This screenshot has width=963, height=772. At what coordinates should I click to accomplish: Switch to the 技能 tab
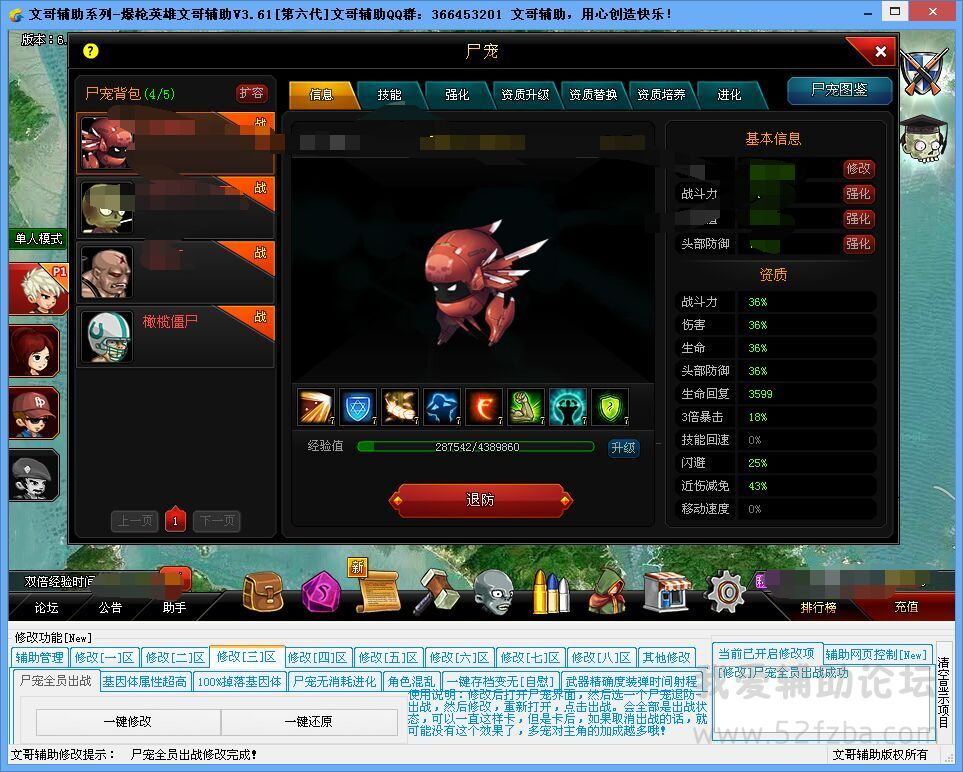coord(389,95)
